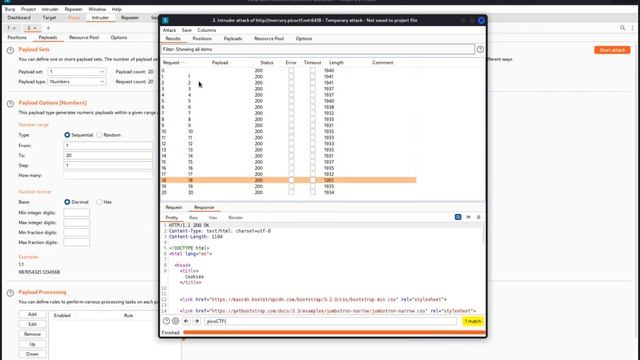Open the Save menu in attack window
This screenshot has height=360, width=640.
coord(187,30)
